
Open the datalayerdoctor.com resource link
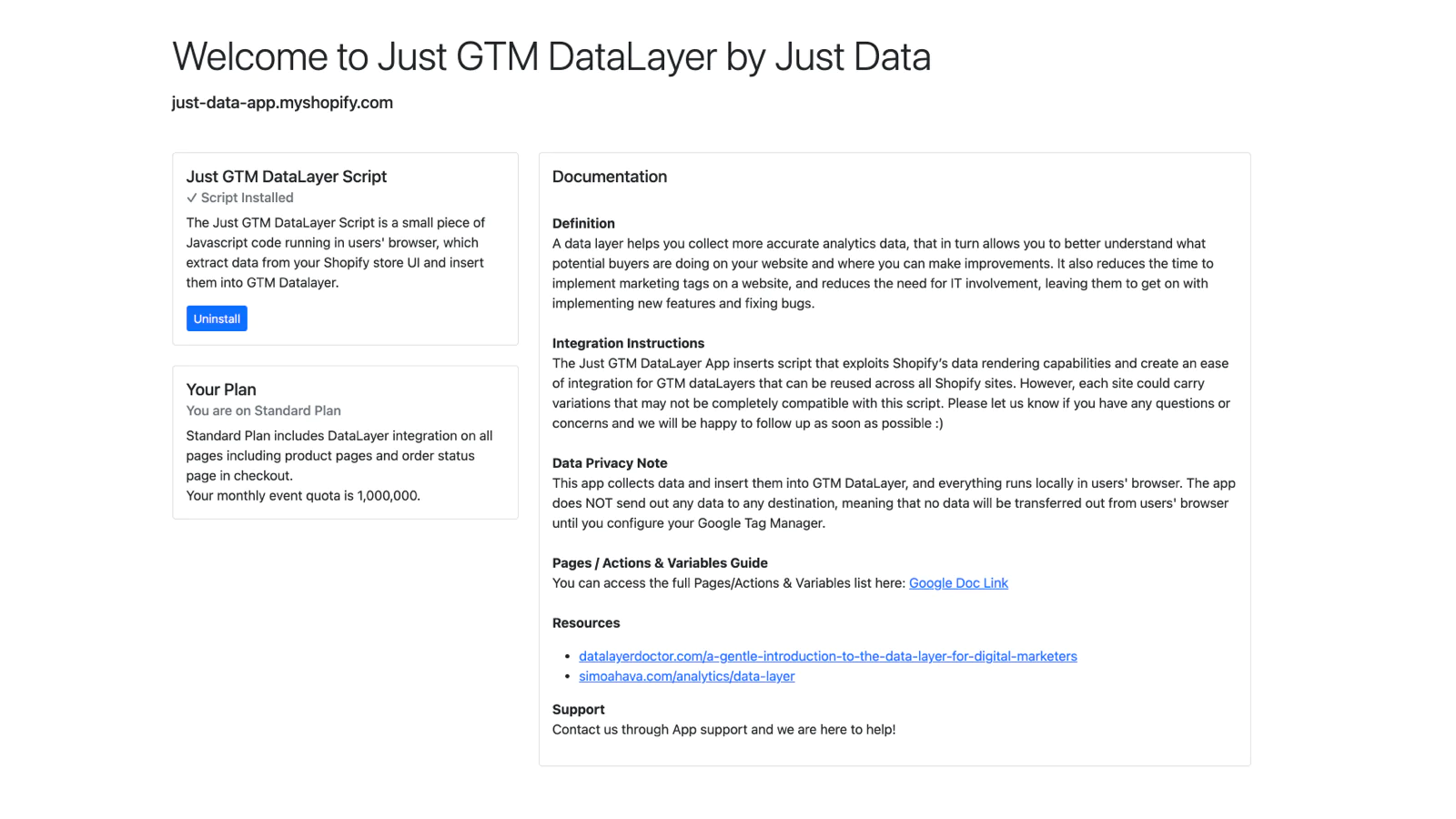point(827,656)
